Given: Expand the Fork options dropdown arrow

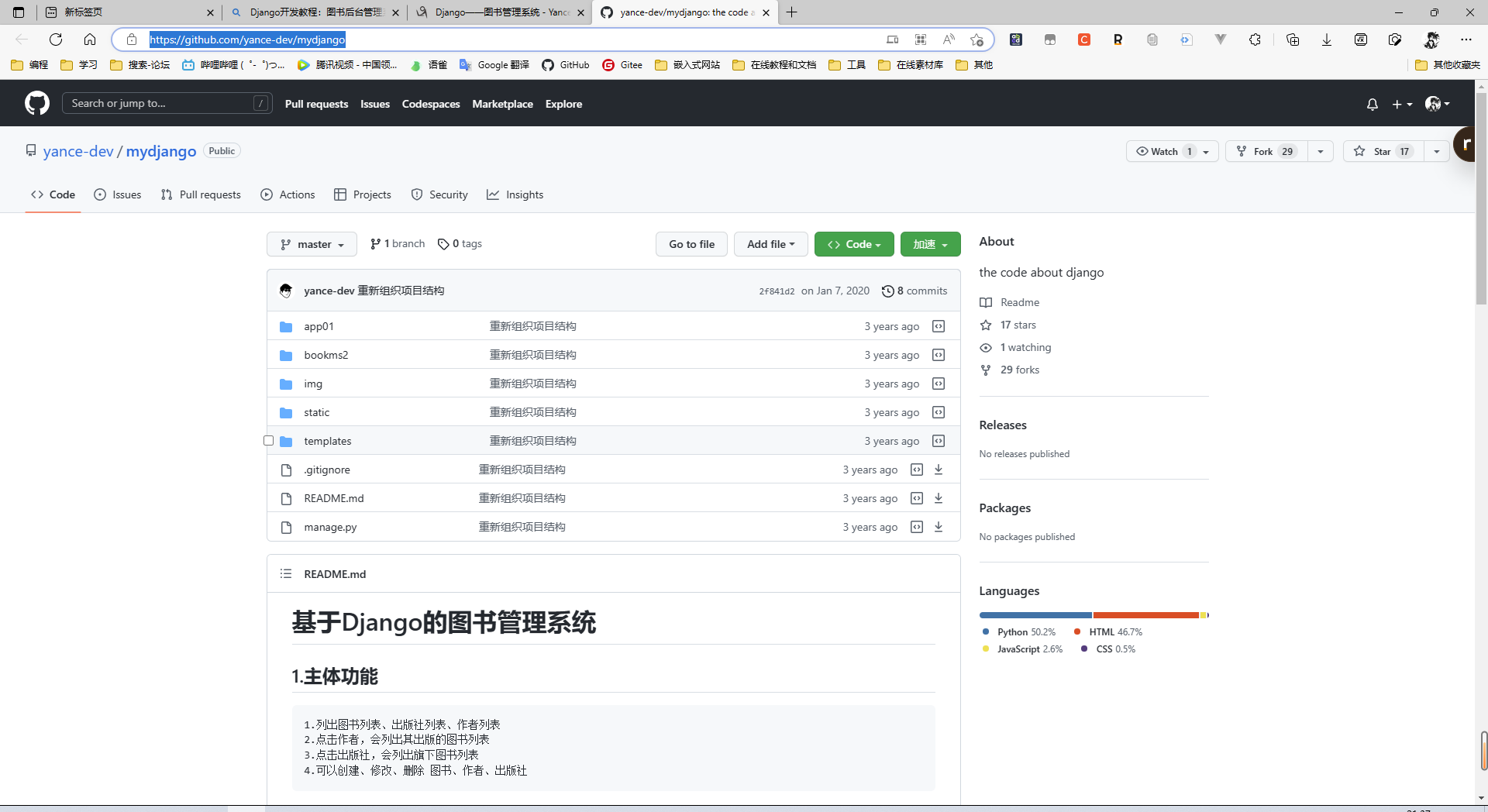Looking at the screenshot, I should click(1321, 151).
